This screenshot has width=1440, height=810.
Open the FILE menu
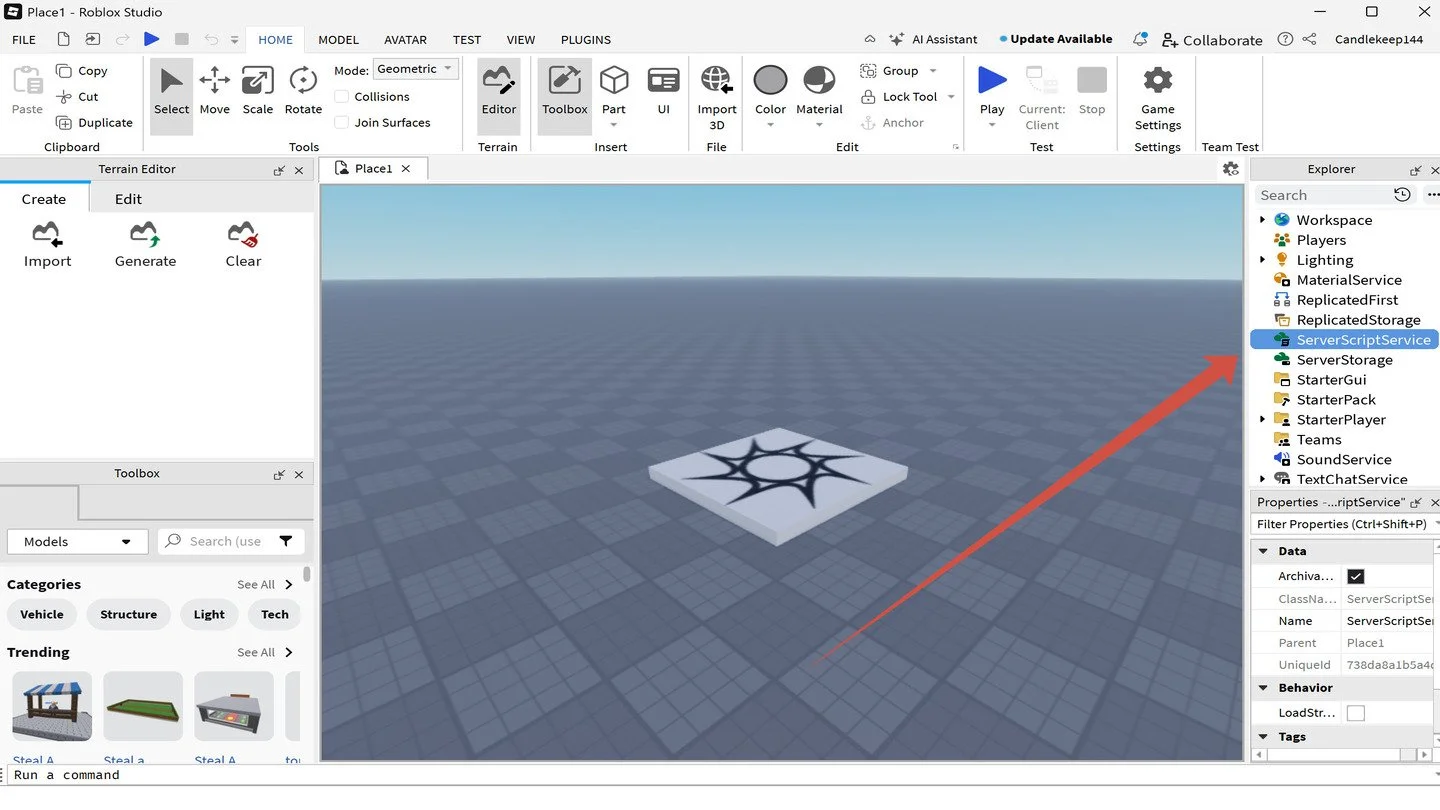[24, 40]
